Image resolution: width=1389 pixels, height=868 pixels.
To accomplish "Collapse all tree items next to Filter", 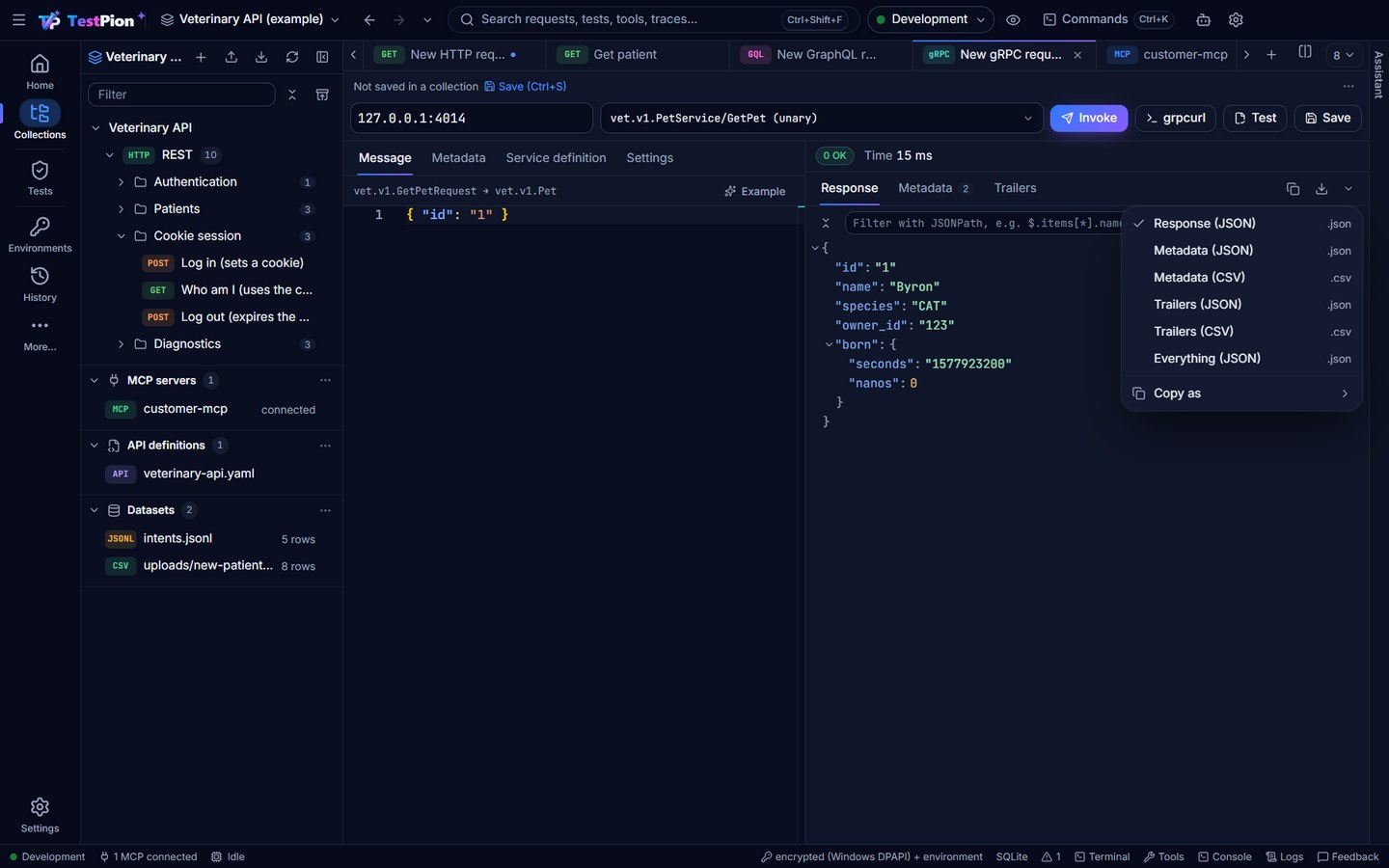I will coord(292,95).
